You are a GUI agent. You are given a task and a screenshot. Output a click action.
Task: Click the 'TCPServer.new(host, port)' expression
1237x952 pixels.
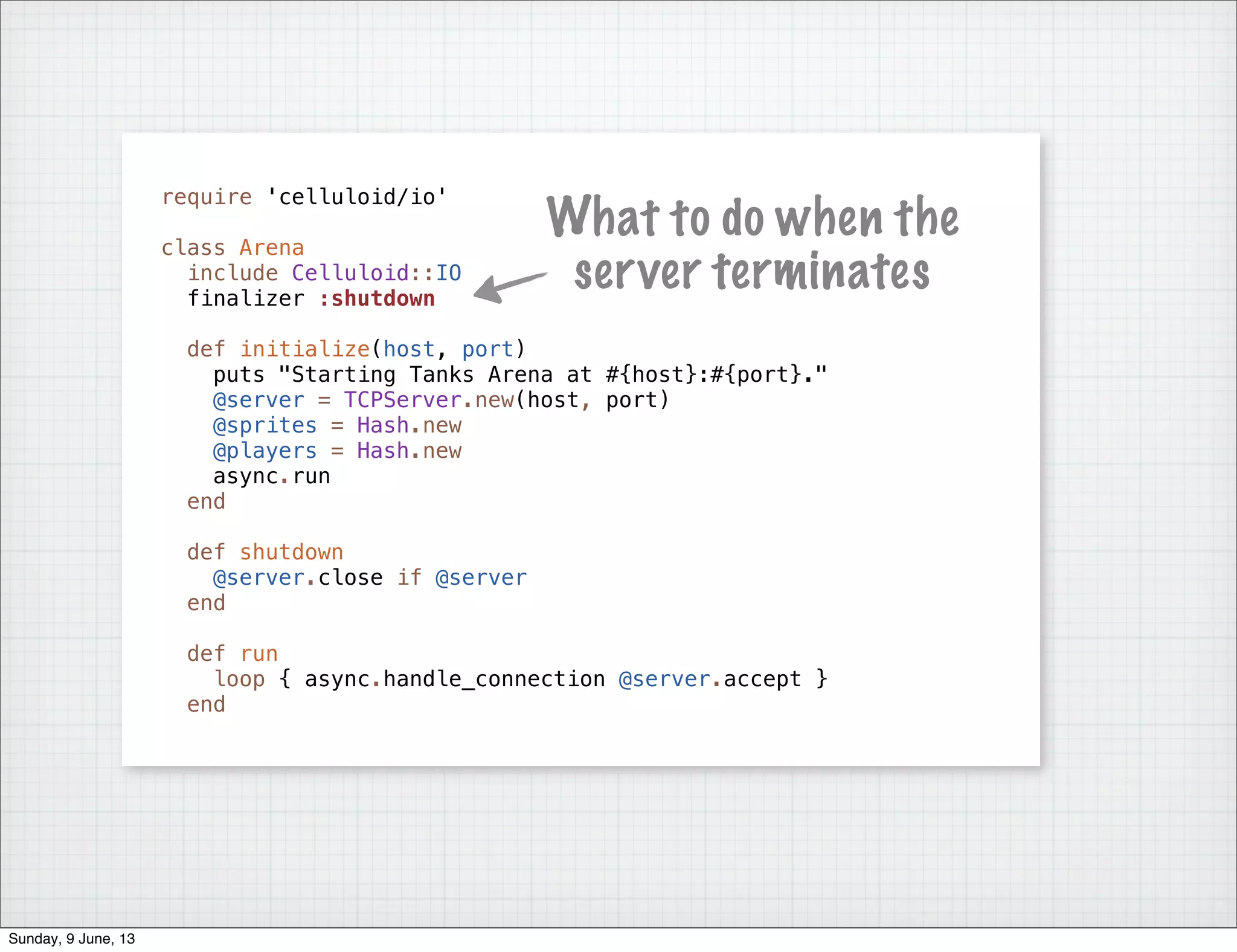click(506, 400)
